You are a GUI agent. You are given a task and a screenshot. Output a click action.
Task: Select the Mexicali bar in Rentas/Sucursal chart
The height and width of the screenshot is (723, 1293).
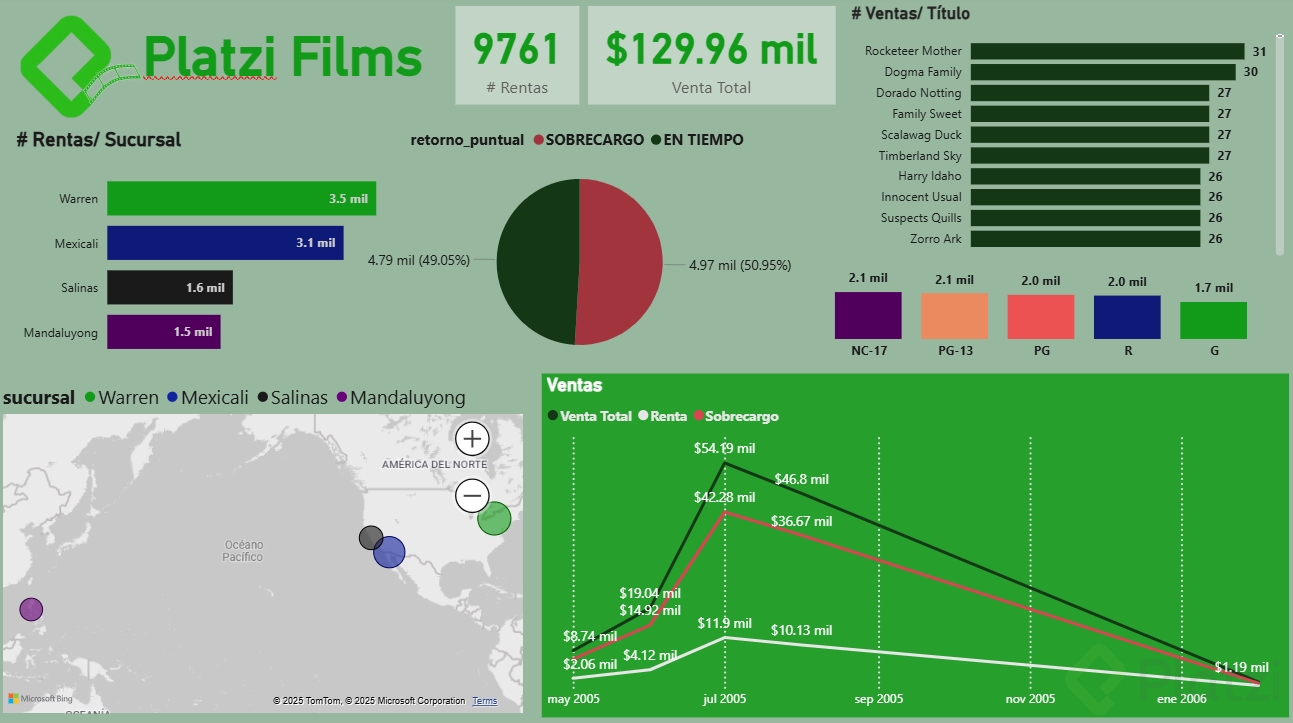coord(226,243)
